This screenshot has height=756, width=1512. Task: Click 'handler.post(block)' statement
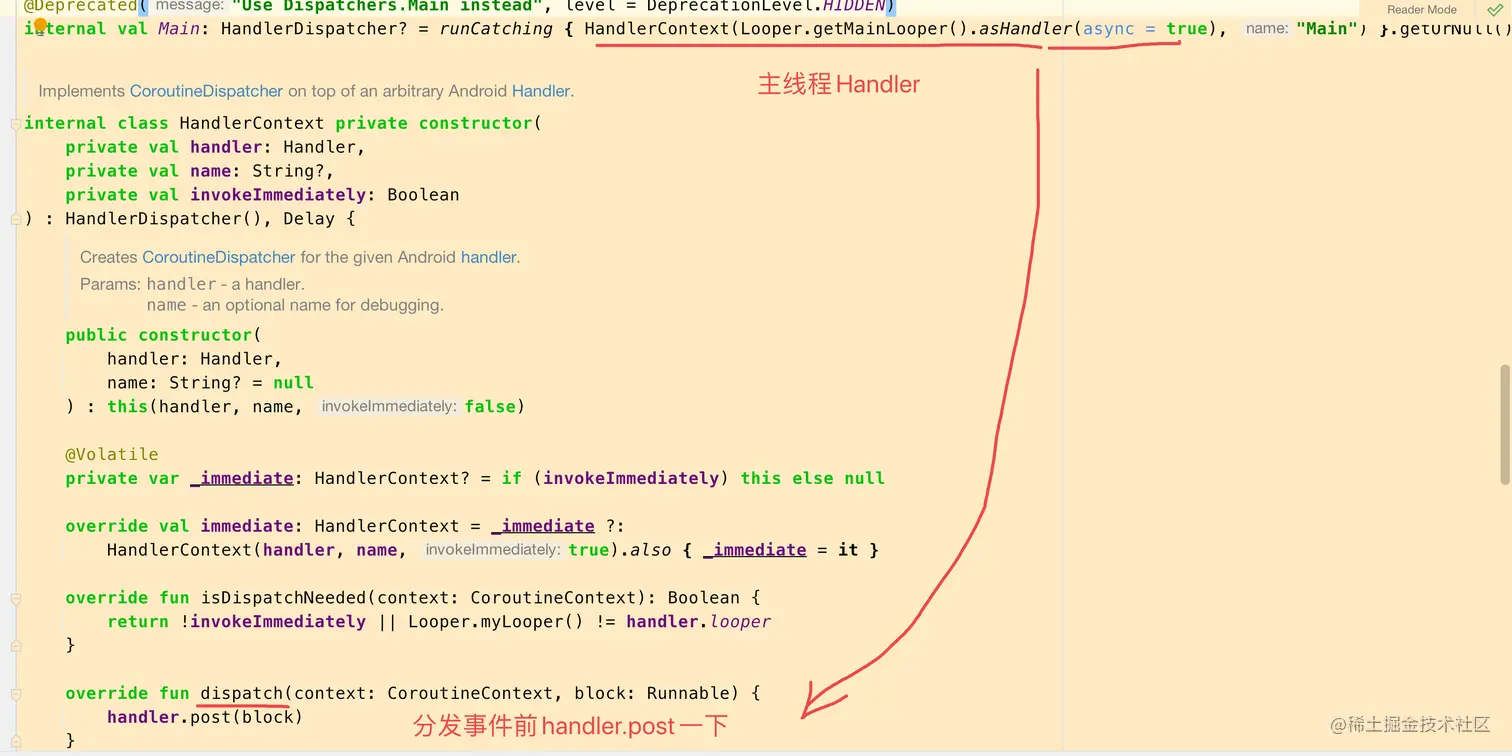205,718
